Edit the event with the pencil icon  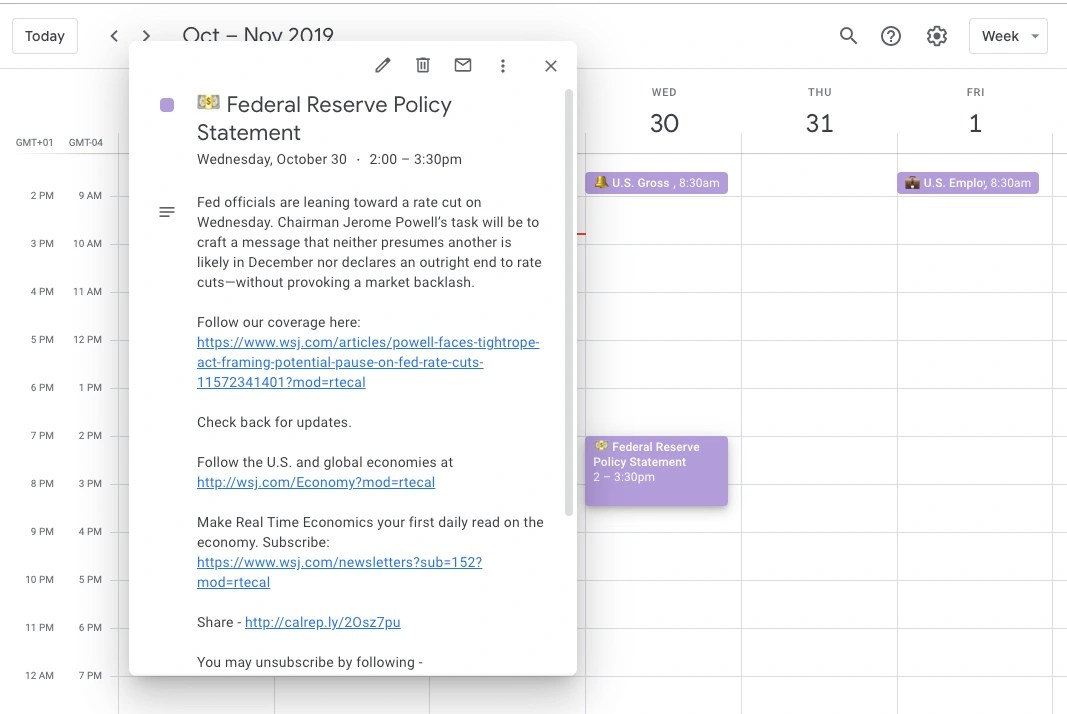click(383, 65)
